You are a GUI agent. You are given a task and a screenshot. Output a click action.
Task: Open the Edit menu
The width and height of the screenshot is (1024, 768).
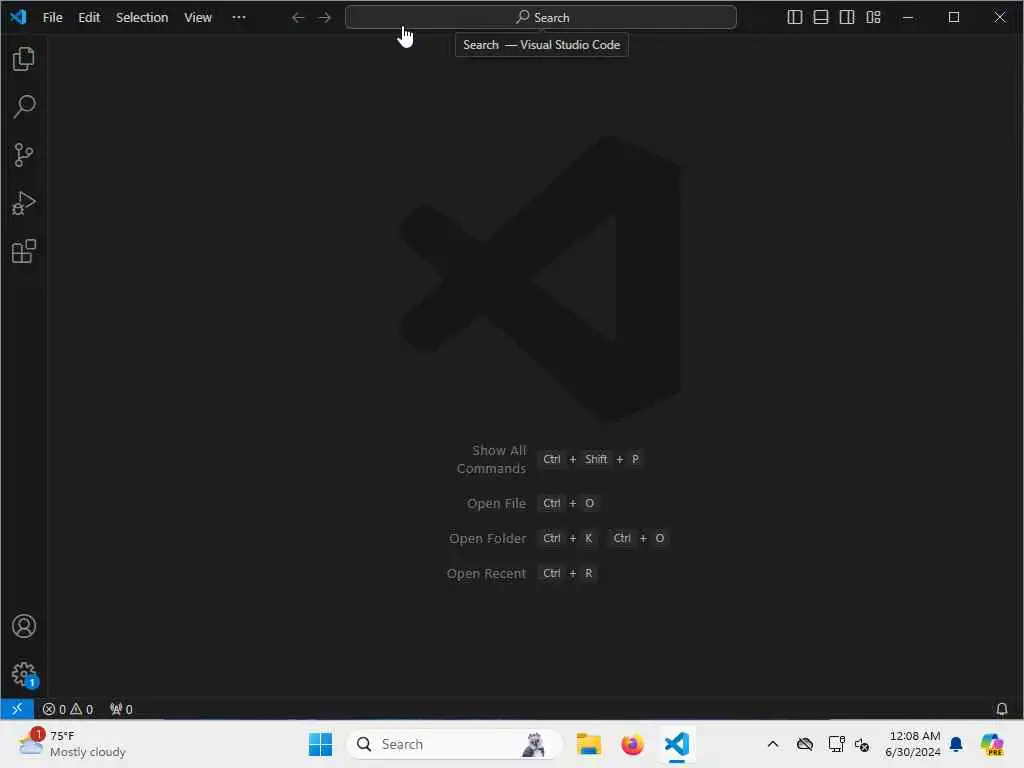pos(89,18)
